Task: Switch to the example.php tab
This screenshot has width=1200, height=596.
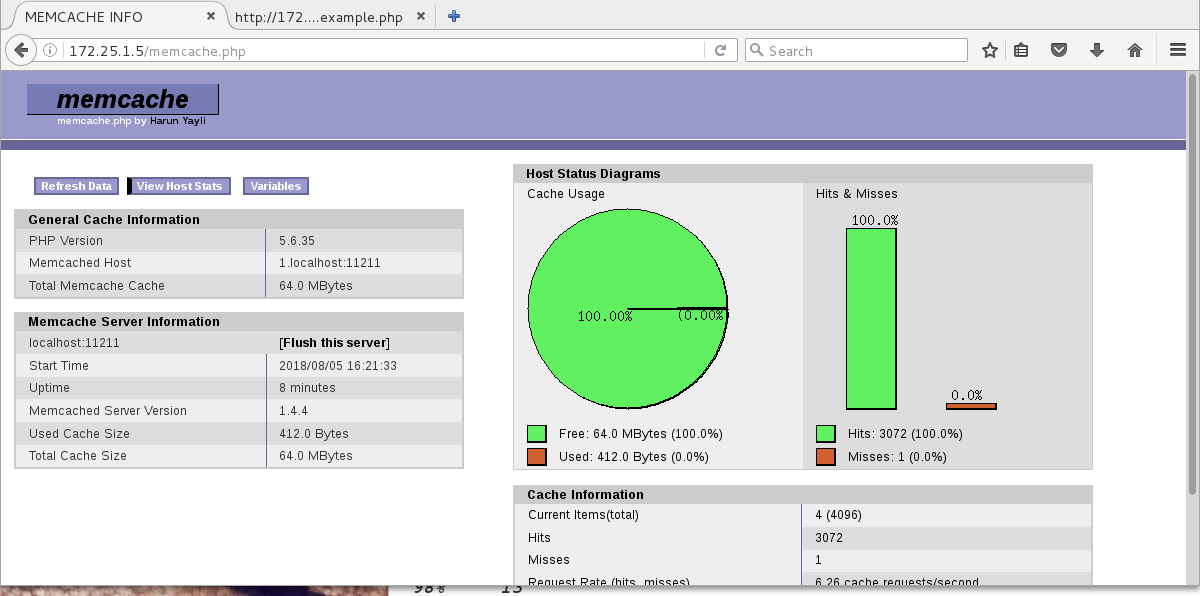Action: (332, 16)
